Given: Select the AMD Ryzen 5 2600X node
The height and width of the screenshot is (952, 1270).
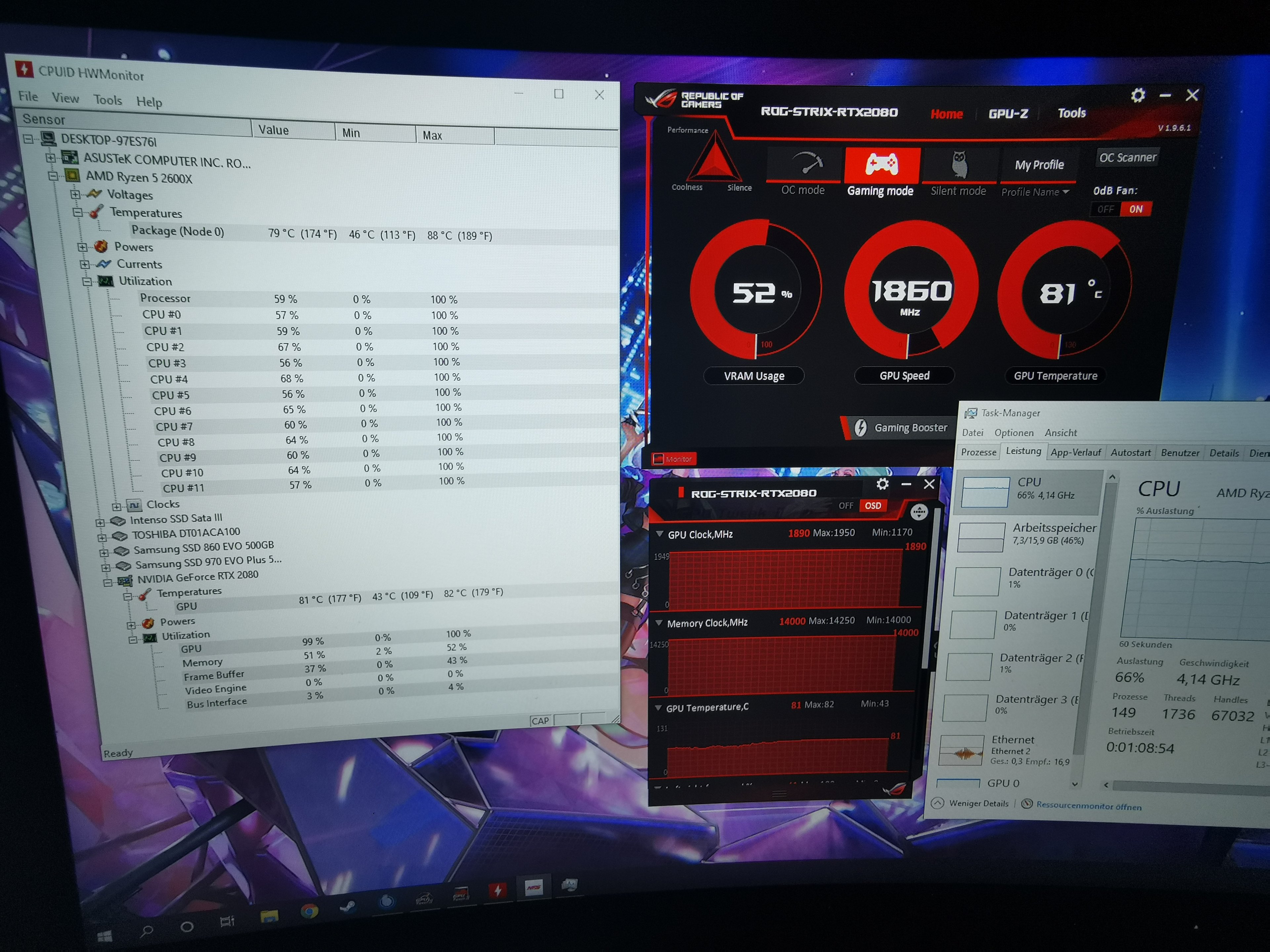Looking at the screenshot, I should point(138,177).
